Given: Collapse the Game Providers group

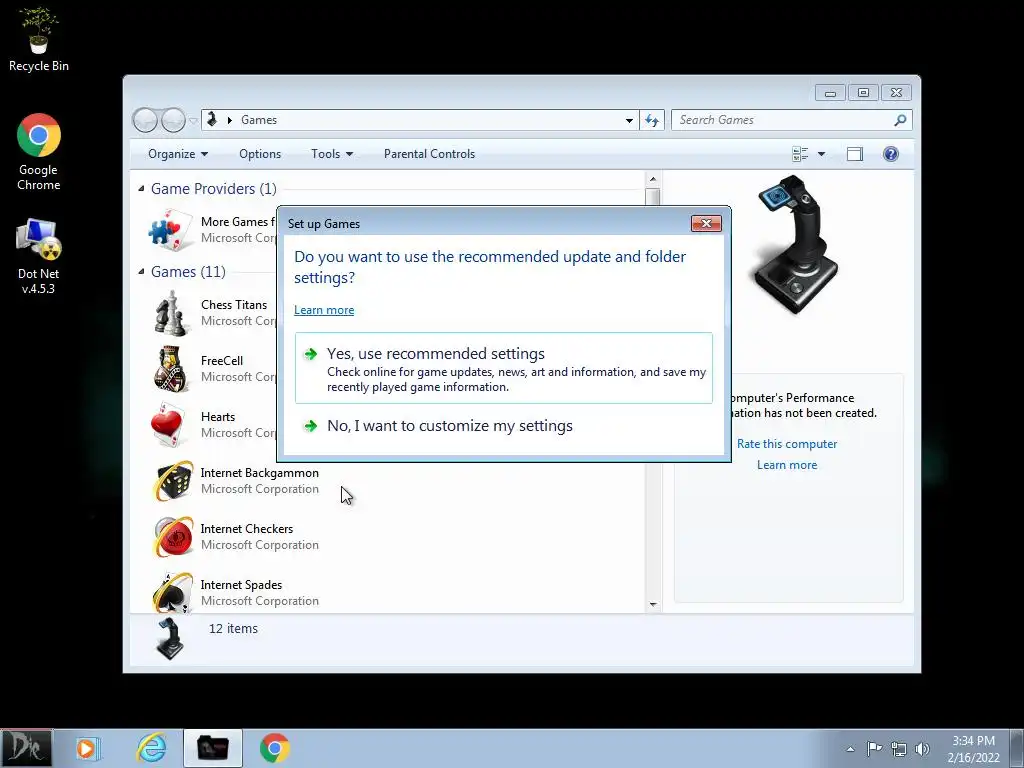Looking at the screenshot, I should click(141, 189).
